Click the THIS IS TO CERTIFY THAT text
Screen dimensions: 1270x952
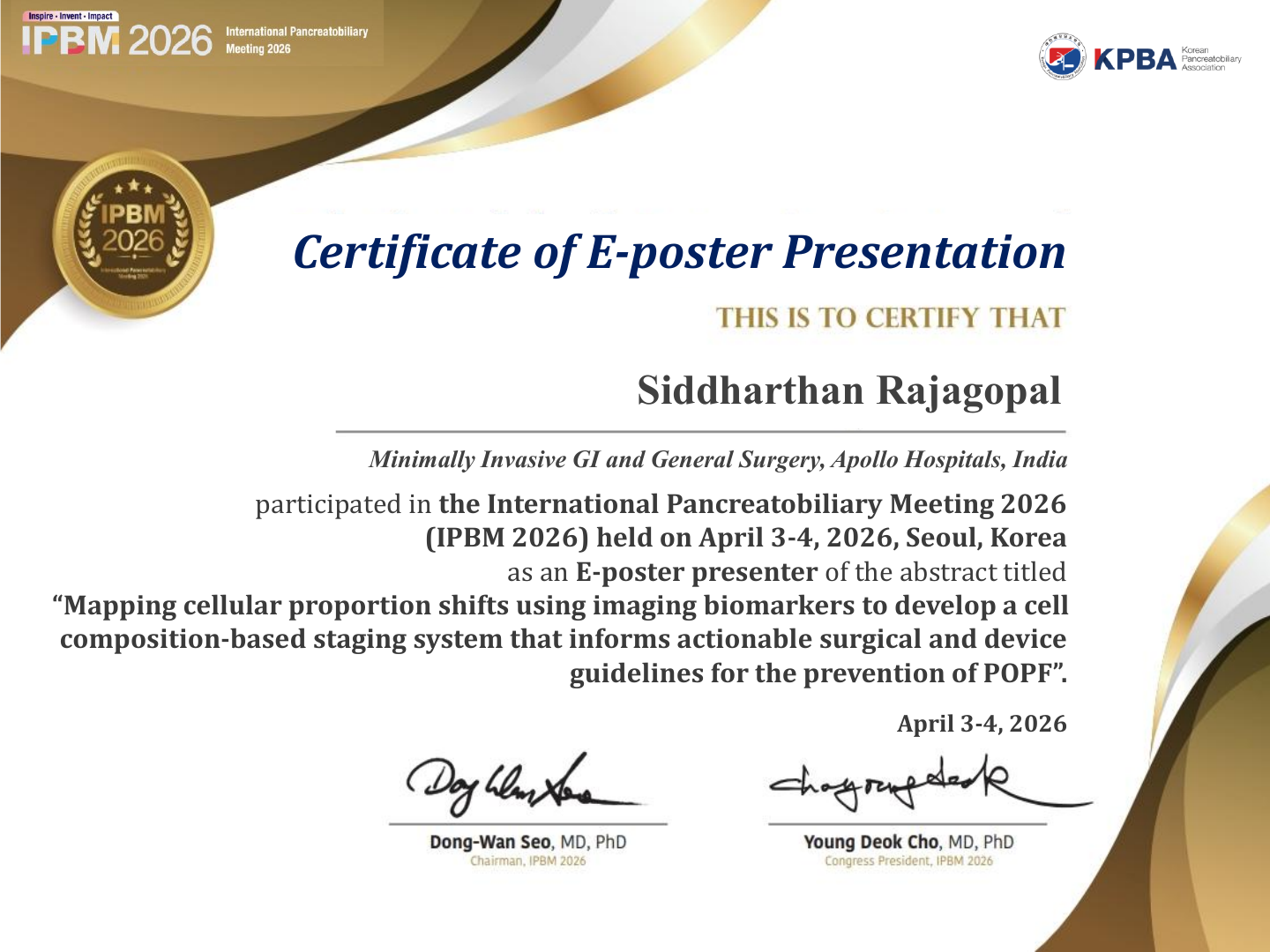pyautogui.click(x=891, y=317)
